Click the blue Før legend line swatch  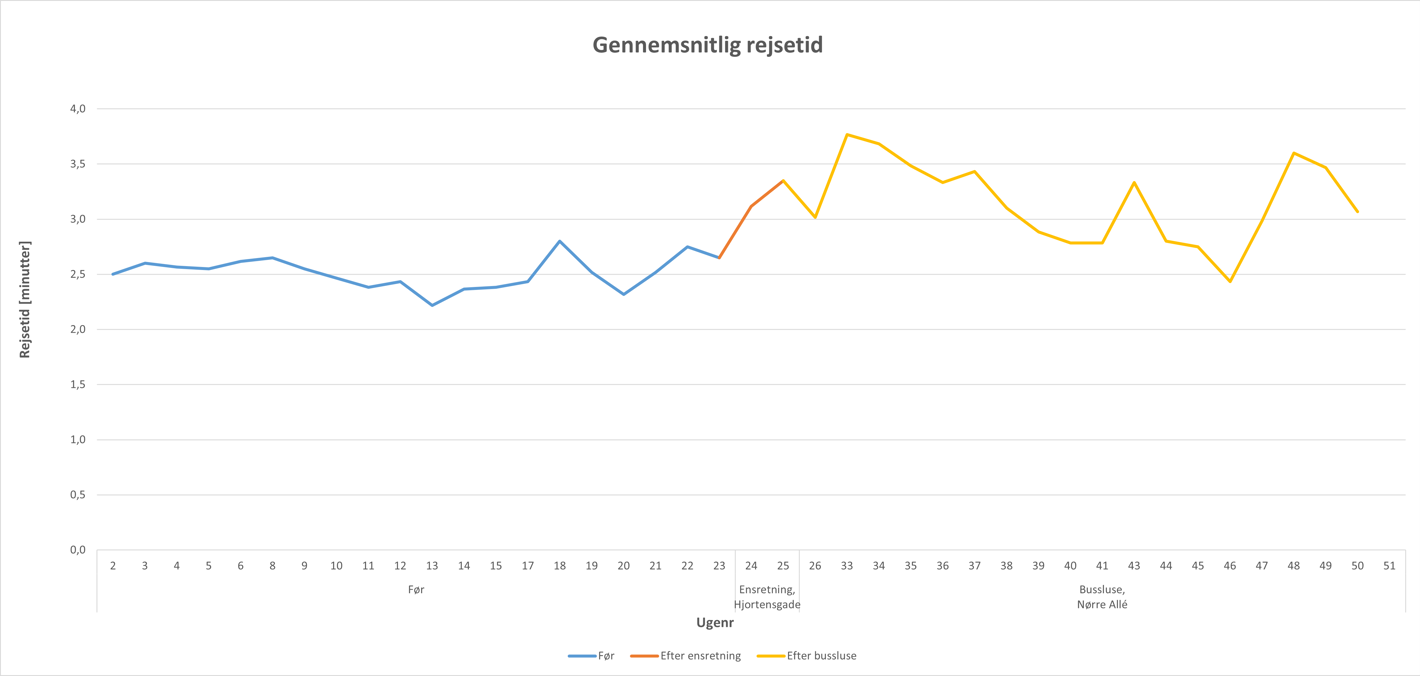581,656
